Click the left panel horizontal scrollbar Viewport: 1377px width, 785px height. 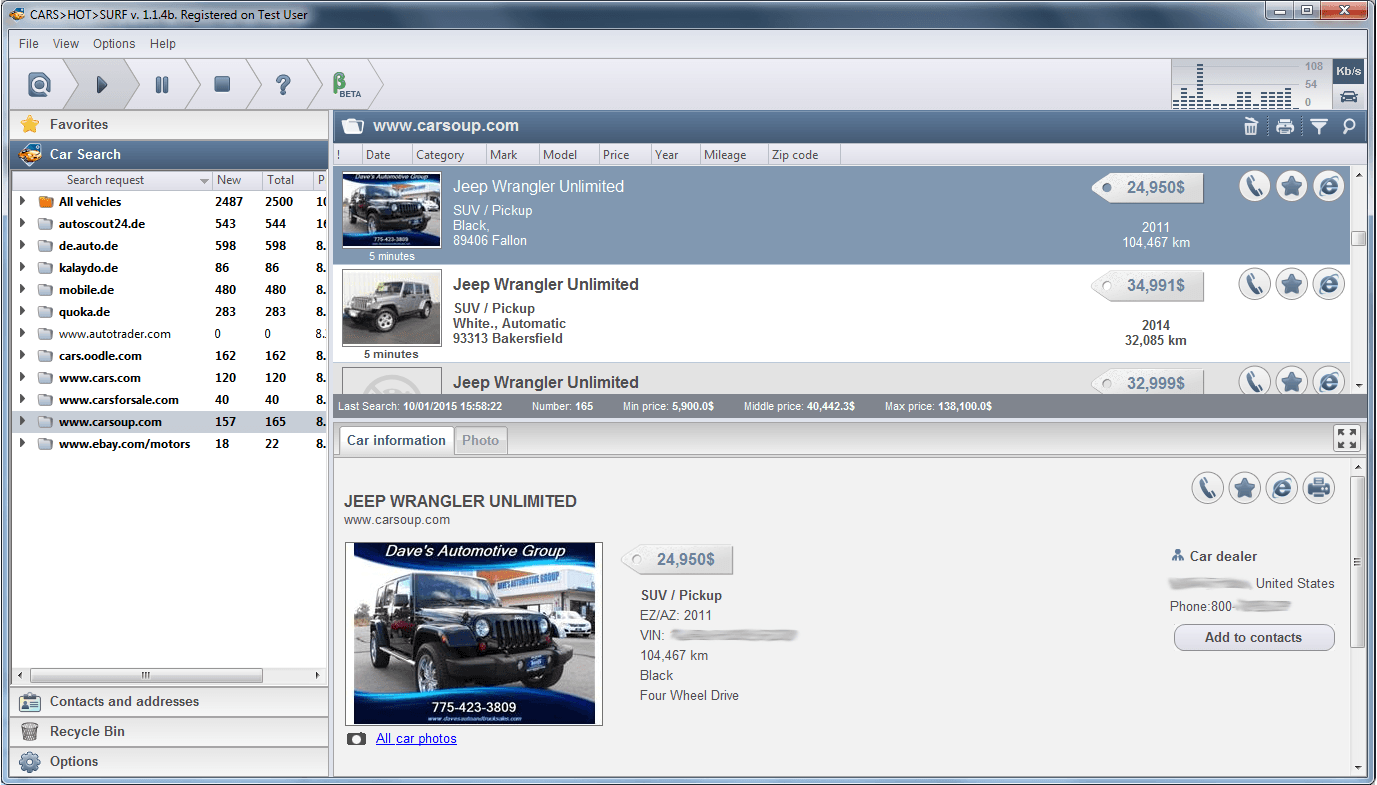pos(145,676)
